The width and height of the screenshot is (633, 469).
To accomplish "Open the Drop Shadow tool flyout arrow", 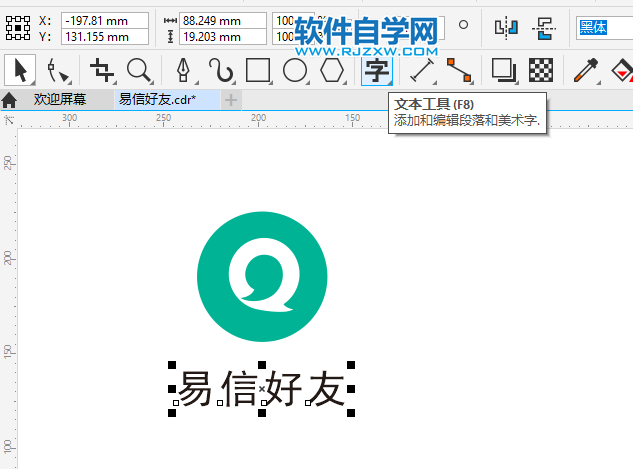I will tap(517, 83).
